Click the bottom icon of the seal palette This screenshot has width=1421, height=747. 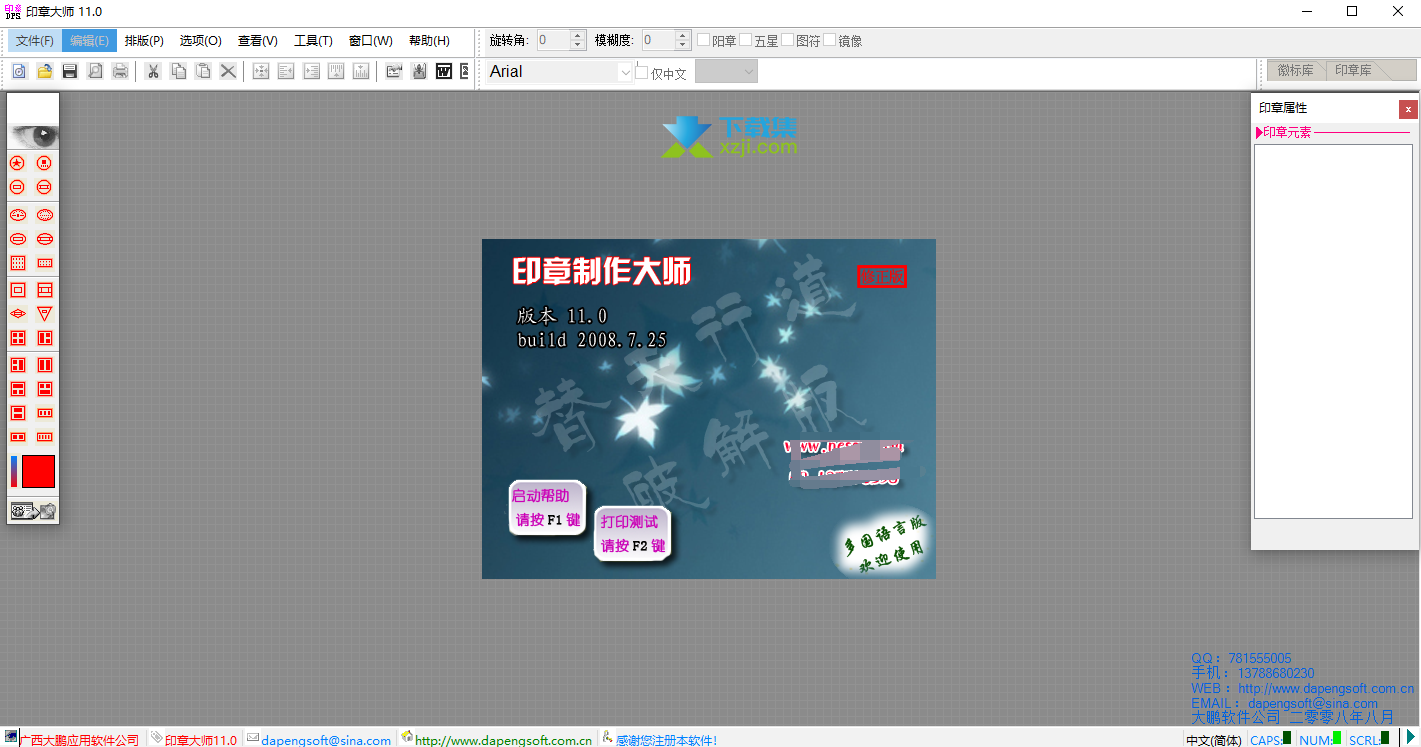click(33, 511)
